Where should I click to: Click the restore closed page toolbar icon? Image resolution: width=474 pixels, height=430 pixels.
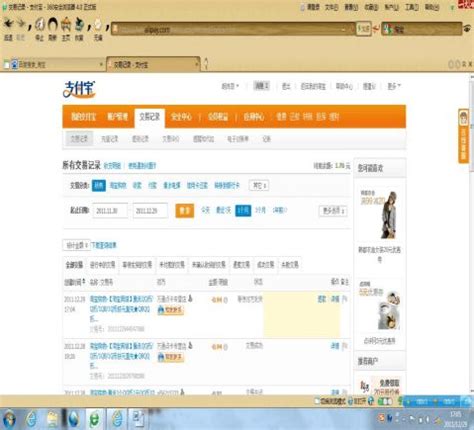click(79, 24)
